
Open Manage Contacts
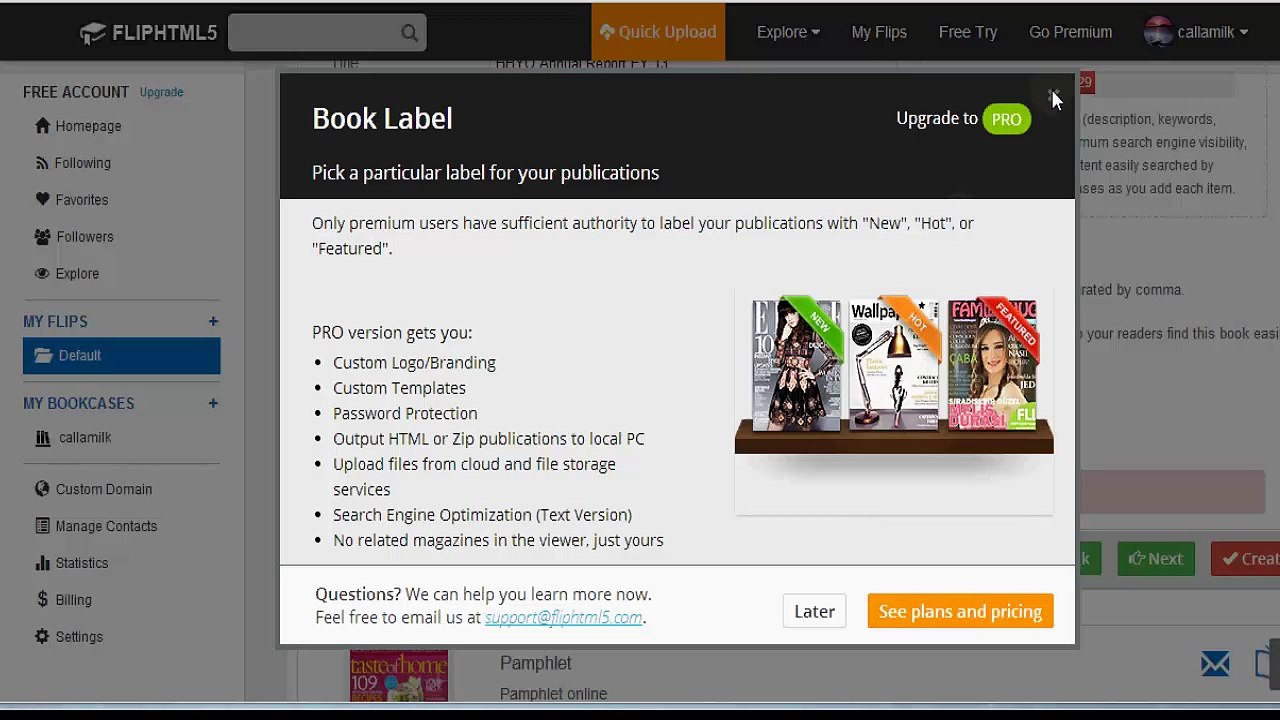click(106, 526)
